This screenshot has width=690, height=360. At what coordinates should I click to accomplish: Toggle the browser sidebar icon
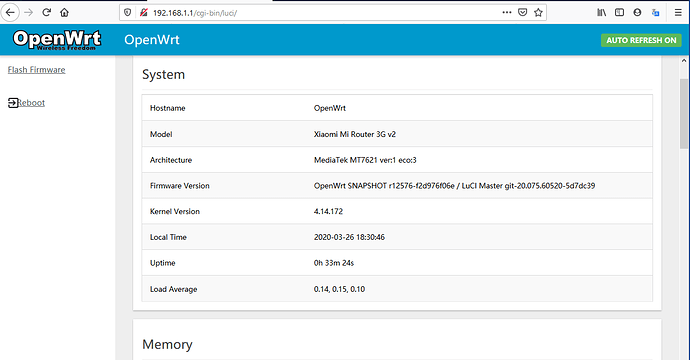pyautogui.click(x=619, y=12)
